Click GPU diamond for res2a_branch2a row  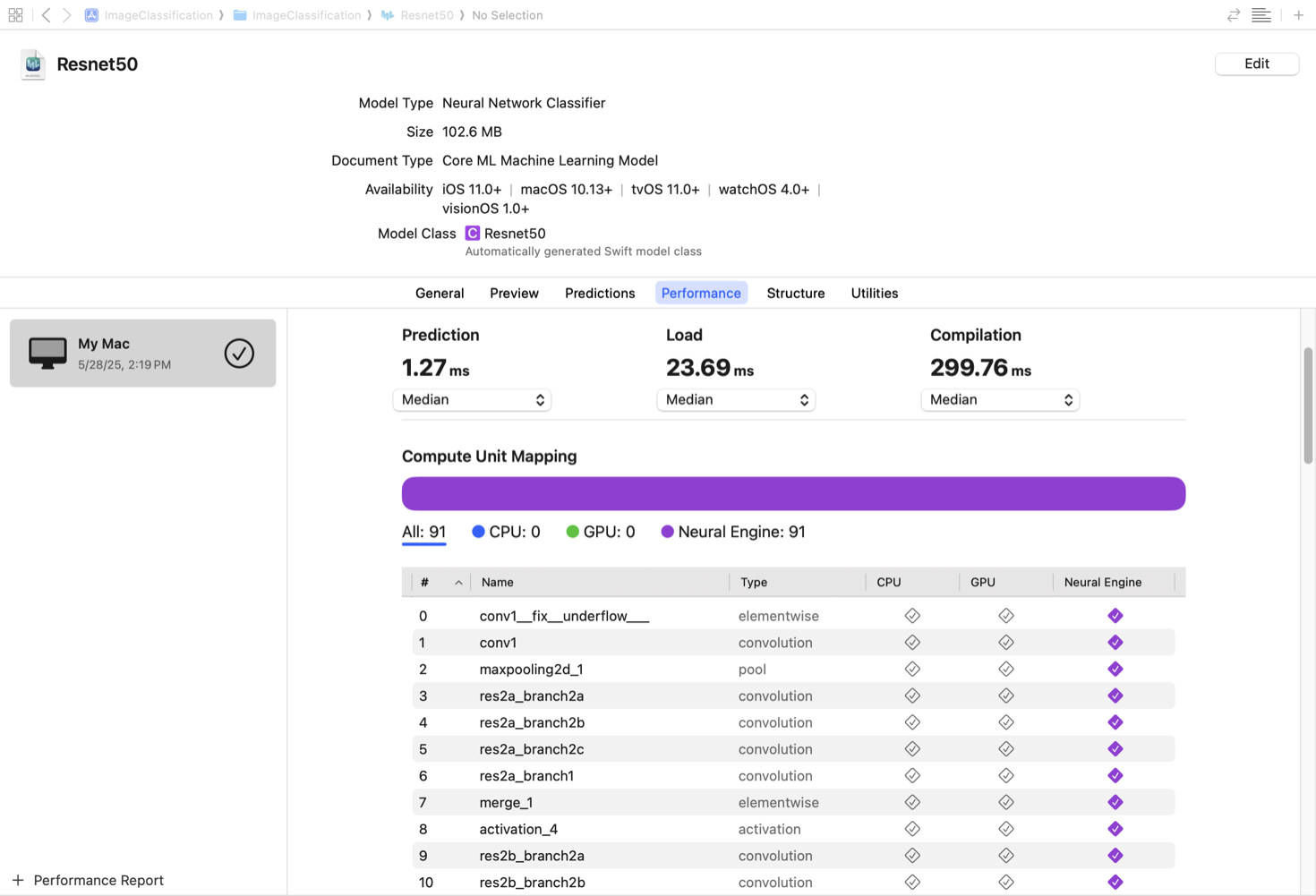pyautogui.click(x=1006, y=695)
